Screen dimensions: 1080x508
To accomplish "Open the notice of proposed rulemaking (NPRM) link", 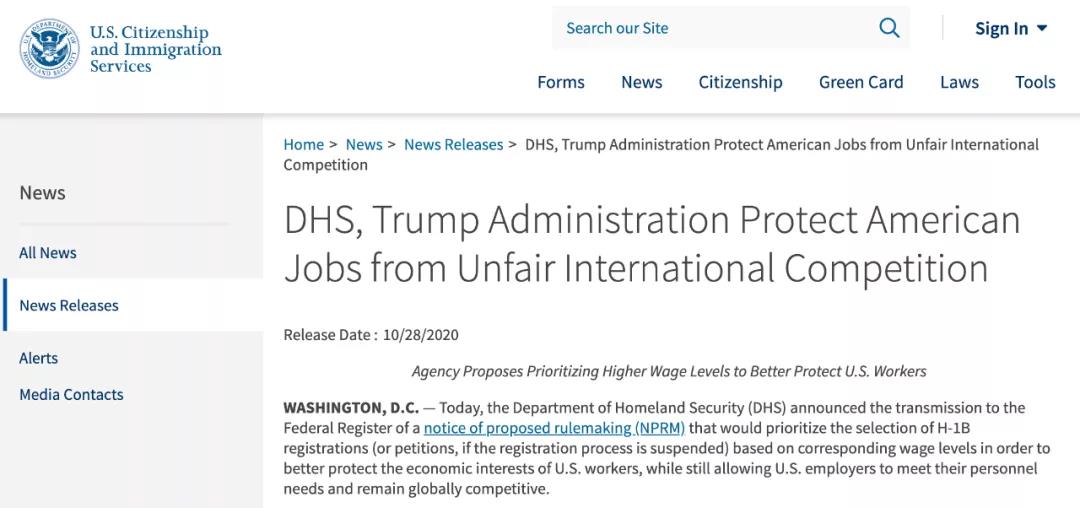I will pyautogui.click(x=554, y=428).
